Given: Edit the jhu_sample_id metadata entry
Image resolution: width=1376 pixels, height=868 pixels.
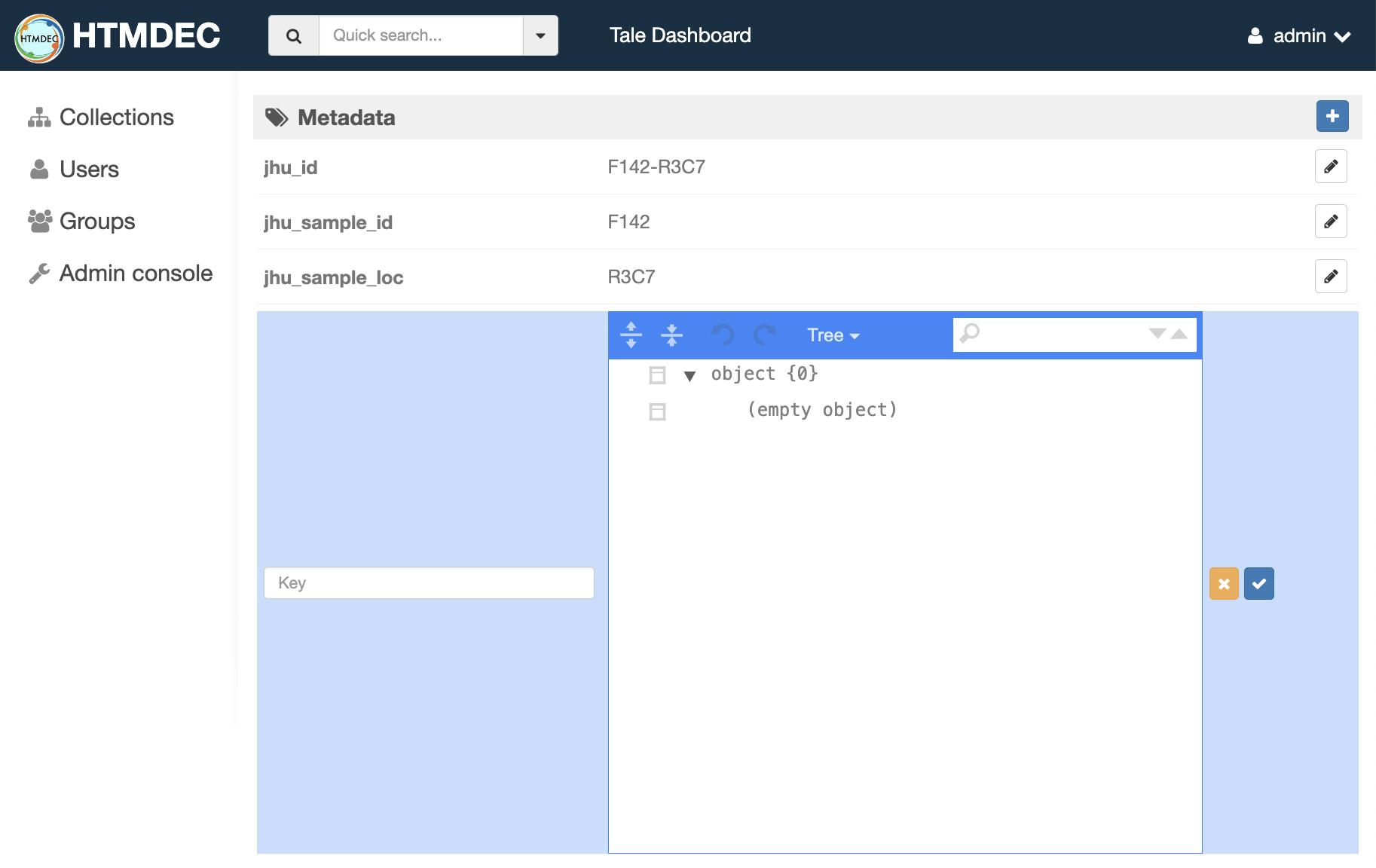Looking at the screenshot, I should (1330, 222).
